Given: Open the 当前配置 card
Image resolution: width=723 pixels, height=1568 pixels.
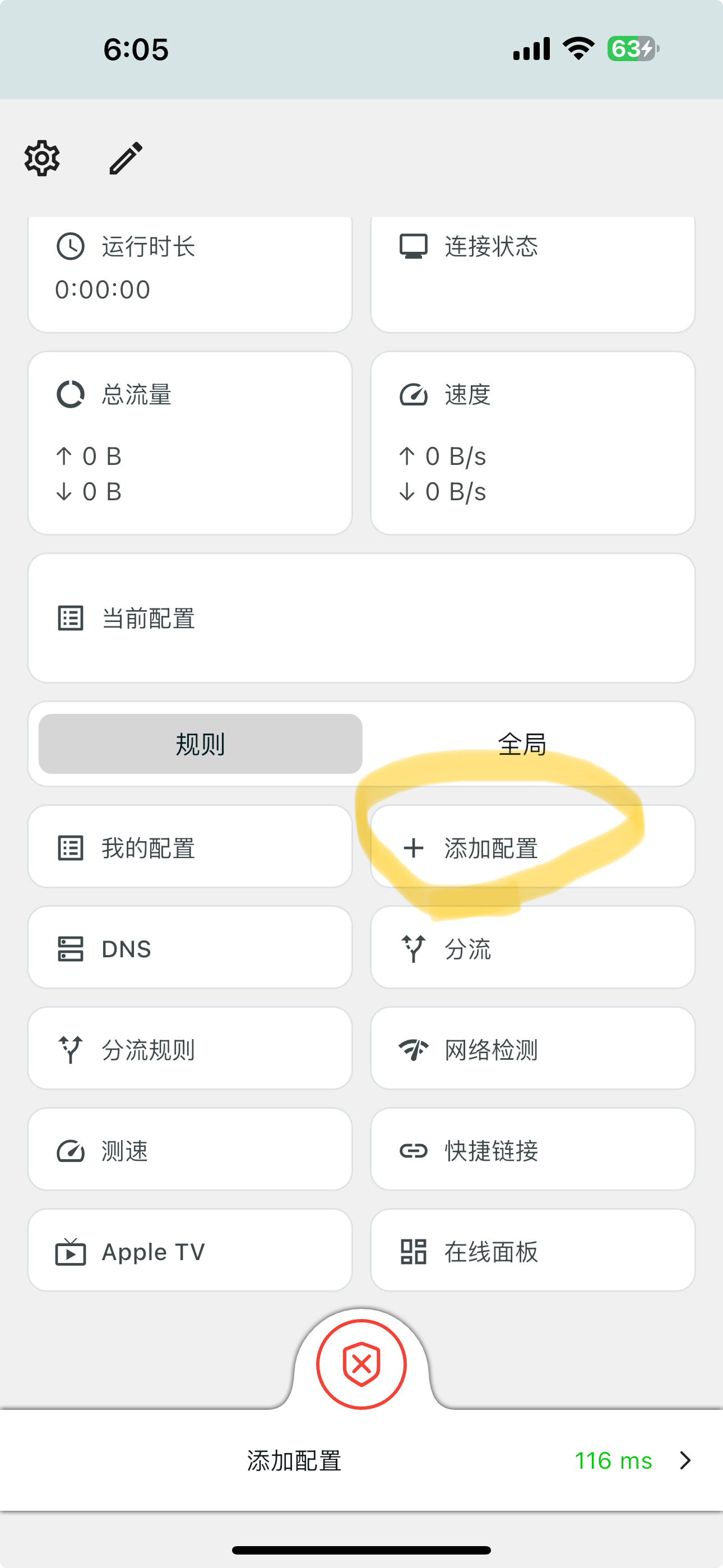Looking at the screenshot, I should [x=361, y=618].
